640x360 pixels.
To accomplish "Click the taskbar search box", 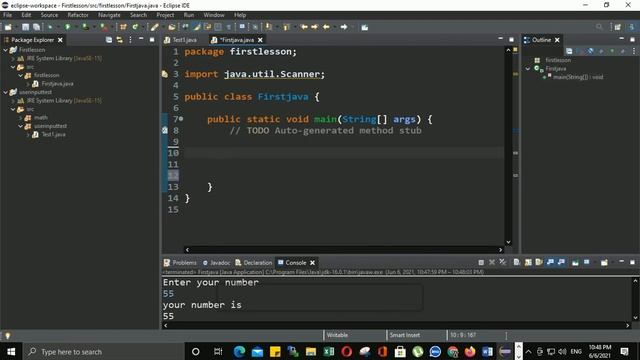I will click(x=104, y=351).
